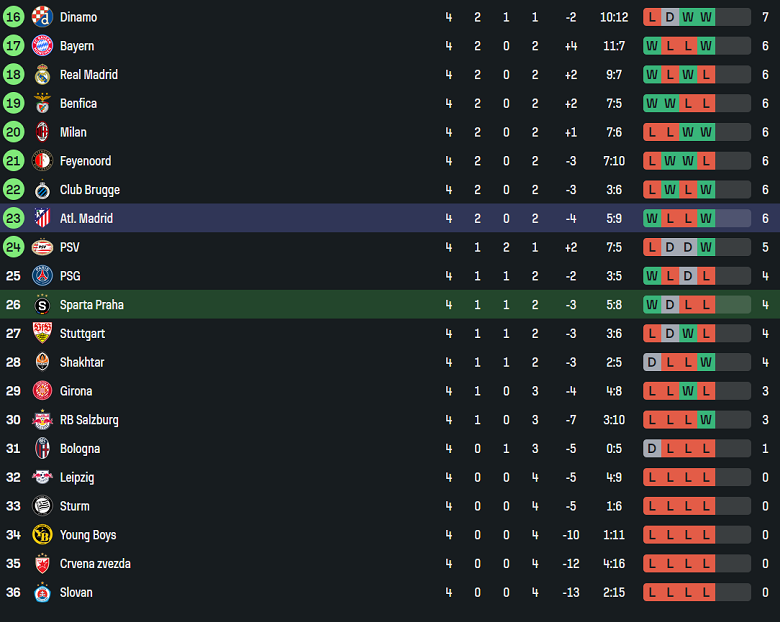Click Dinamo's draw form badge
Viewport: 780px width, 622px height.
[x=670, y=17]
